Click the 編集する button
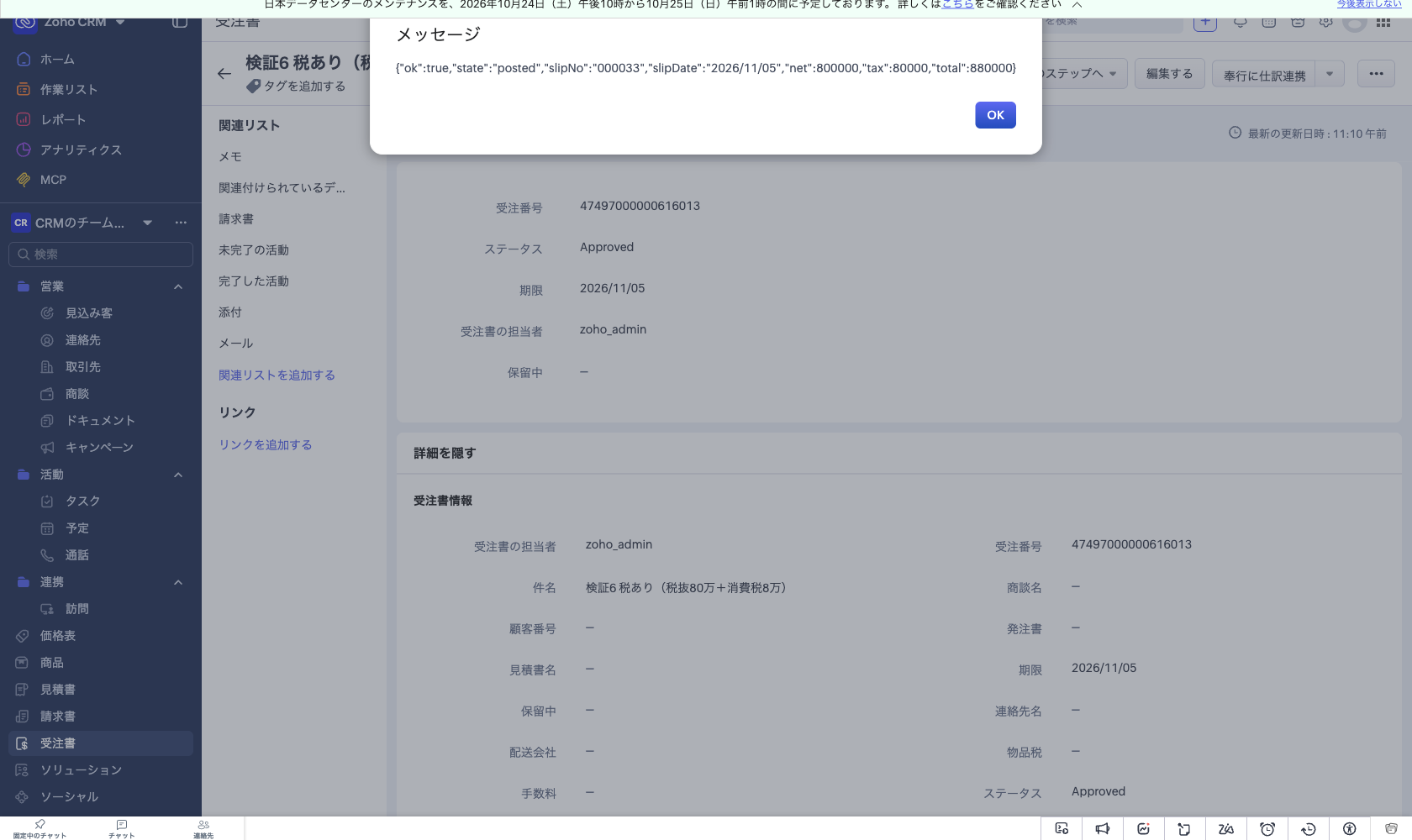This screenshot has width=1412, height=840. [x=1170, y=74]
